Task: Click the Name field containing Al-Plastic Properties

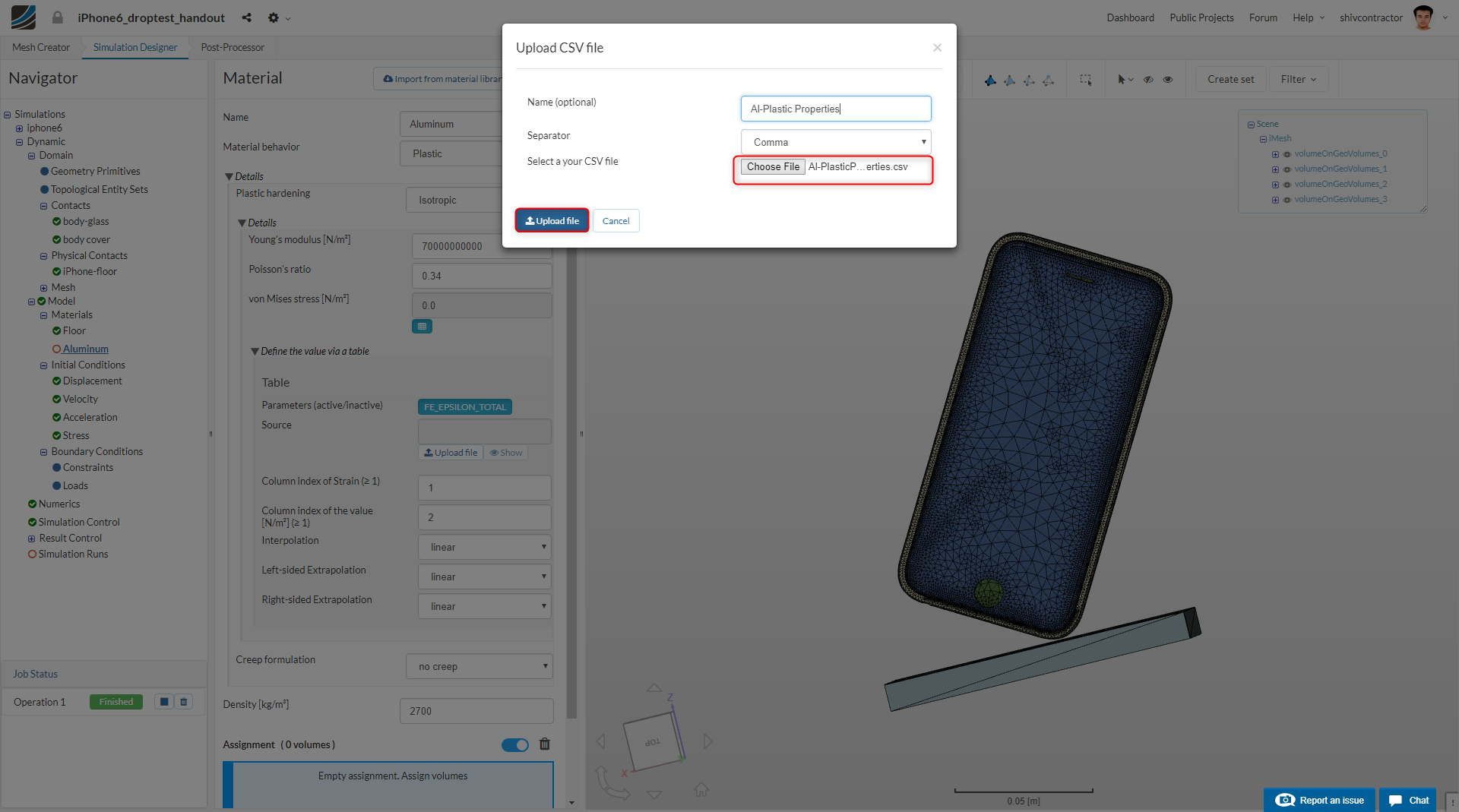Action: point(835,109)
